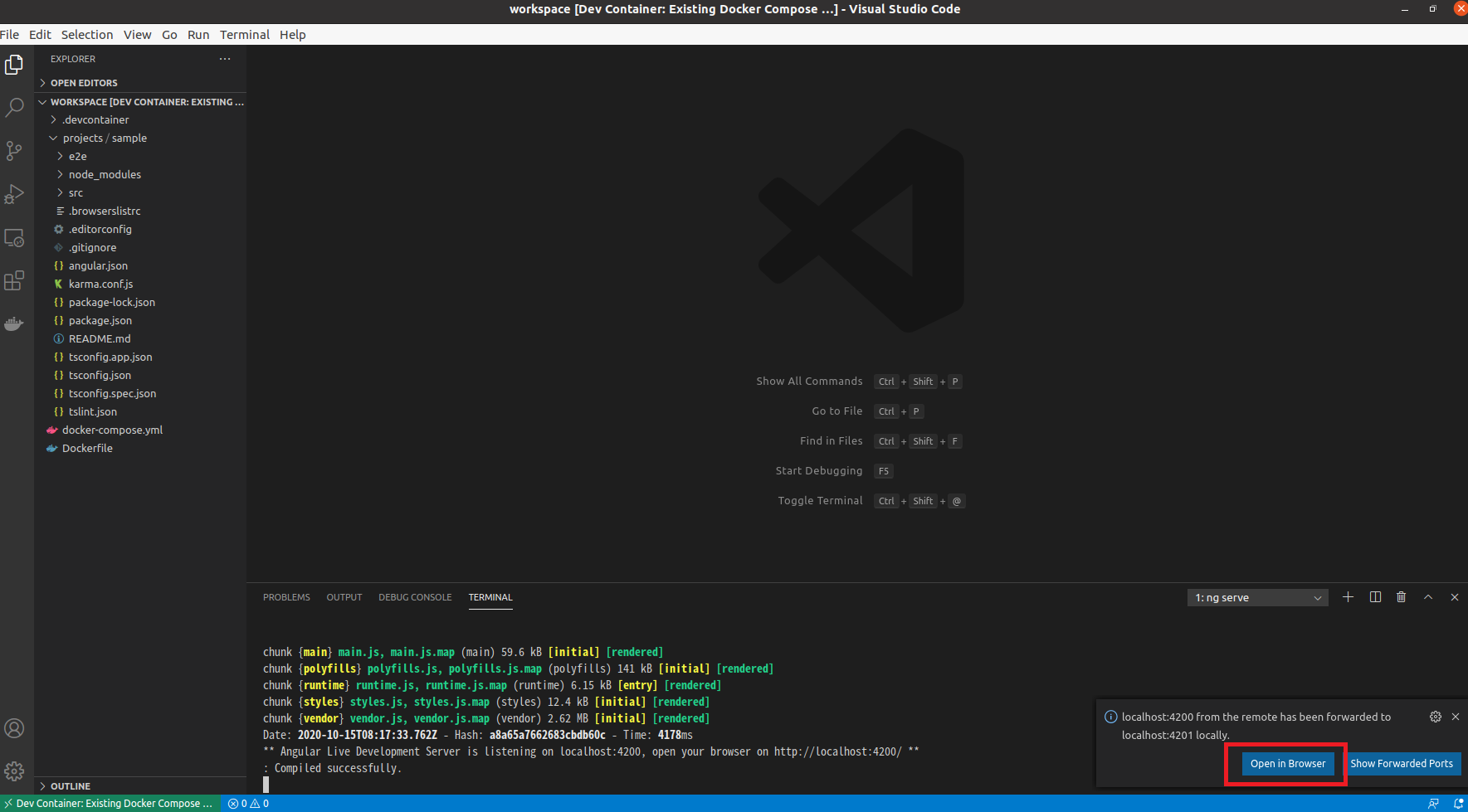Switch to the Debug Console tab
Viewport: 1468px width, 812px height.
tap(415, 597)
